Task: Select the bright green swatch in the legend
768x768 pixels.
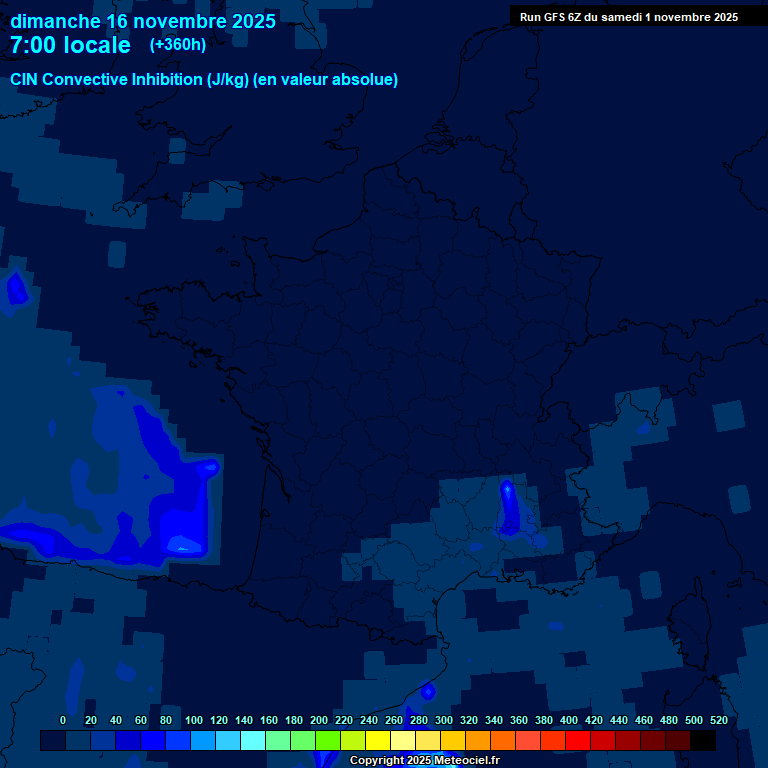Action: point(327,741)
